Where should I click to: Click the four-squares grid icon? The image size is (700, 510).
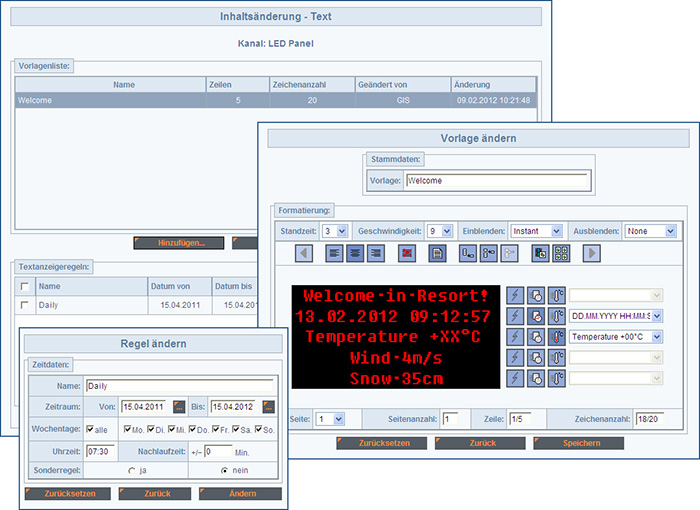pos(561,254)
